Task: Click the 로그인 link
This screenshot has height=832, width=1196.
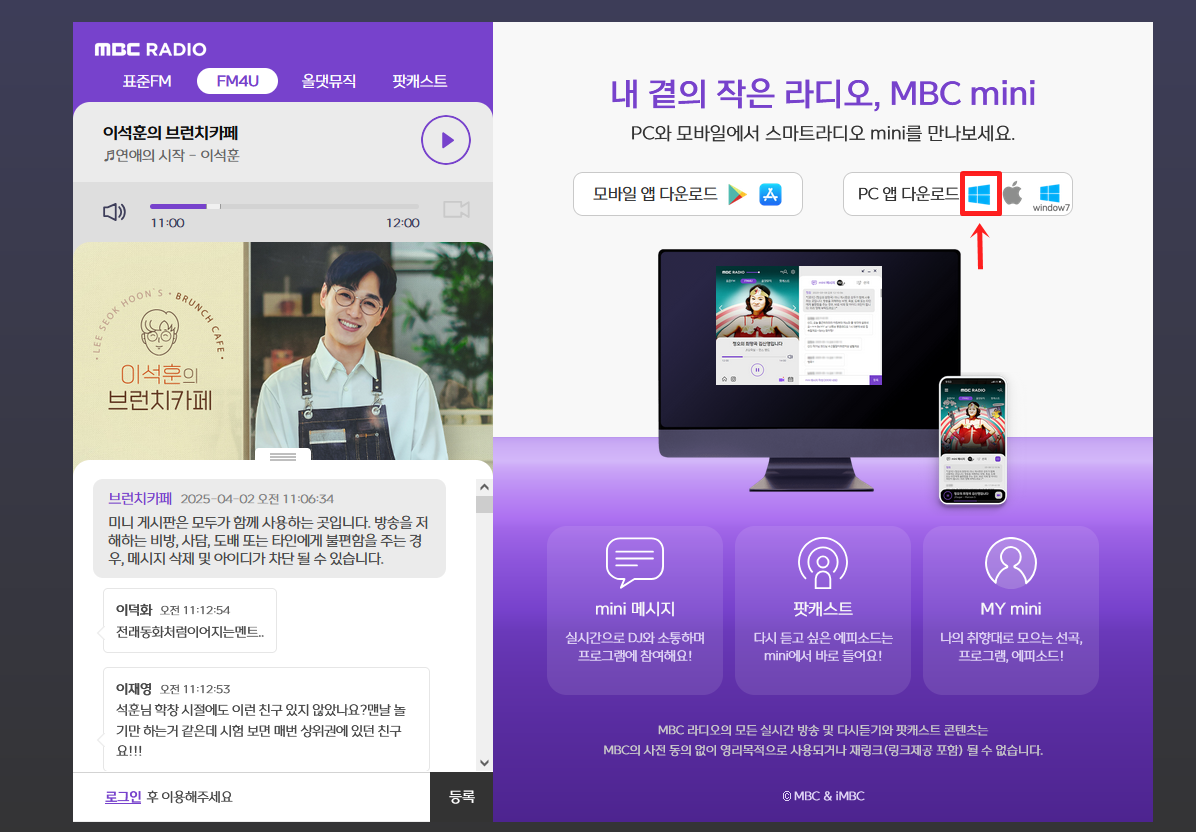Action: [123, 797]
